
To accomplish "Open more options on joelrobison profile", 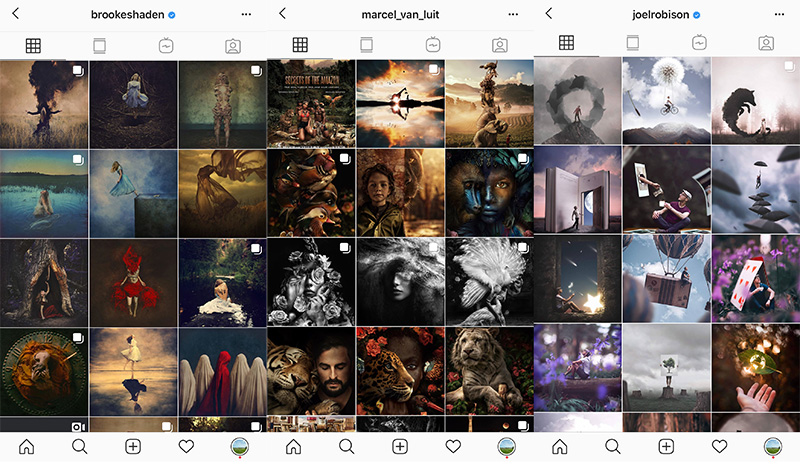I will (779, 14).
